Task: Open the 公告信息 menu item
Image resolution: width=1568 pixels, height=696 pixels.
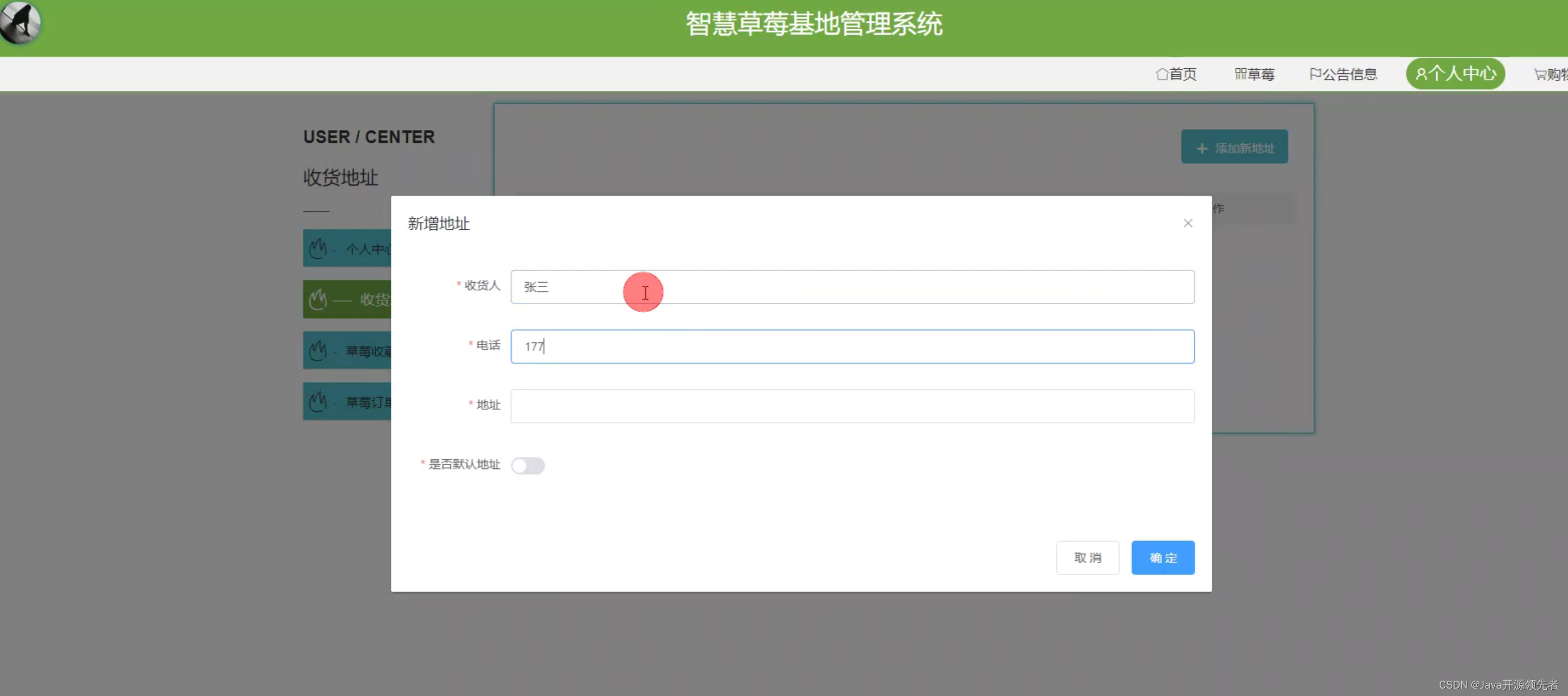Action: coord(1343,74)
